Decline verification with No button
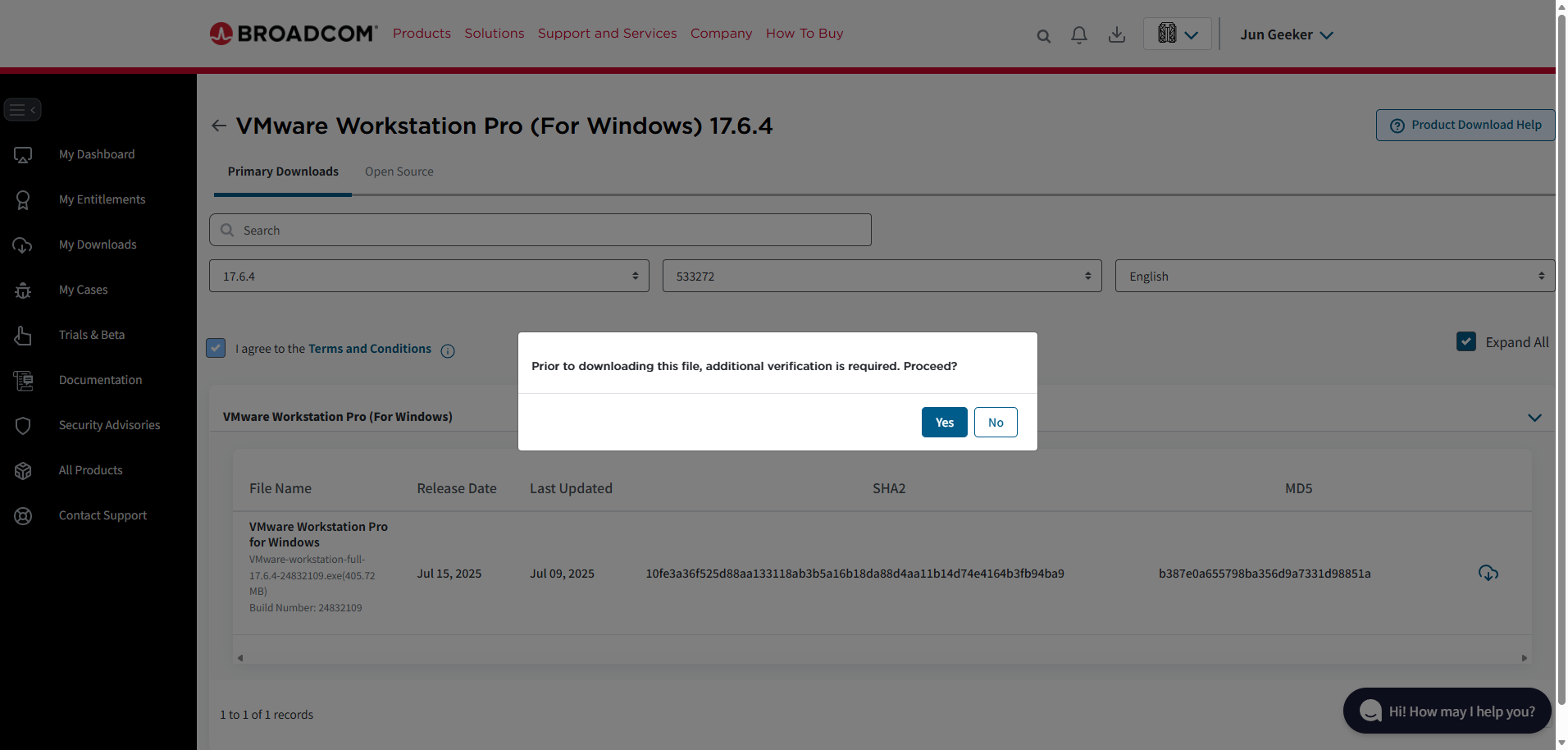1568x750 pixels. click(996, 423)
